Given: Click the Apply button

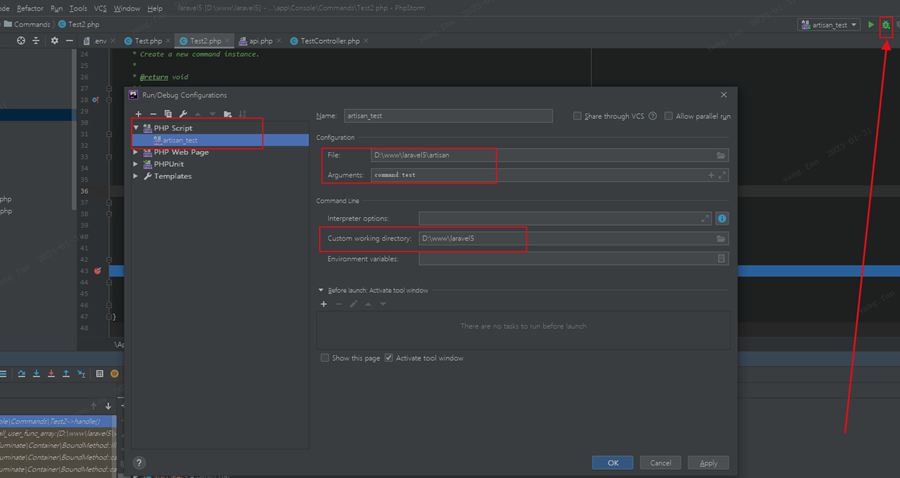Looking at the screenshot, I should click(708, 463).
